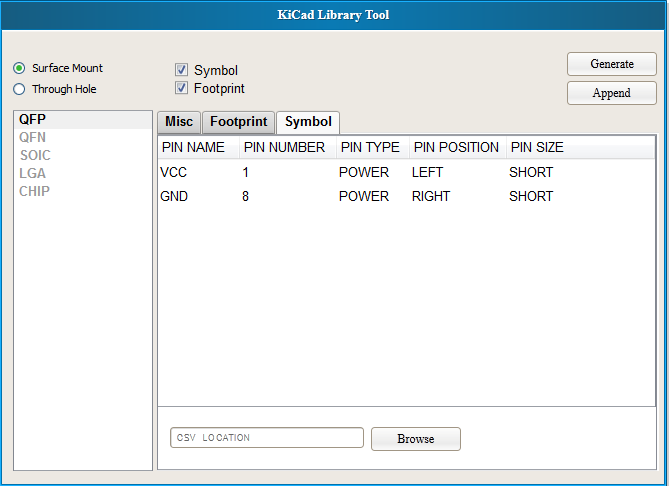This screenshot has height=486, width=669.
Task: Click pin number 8 cell
Action: [x=245, y=196]
